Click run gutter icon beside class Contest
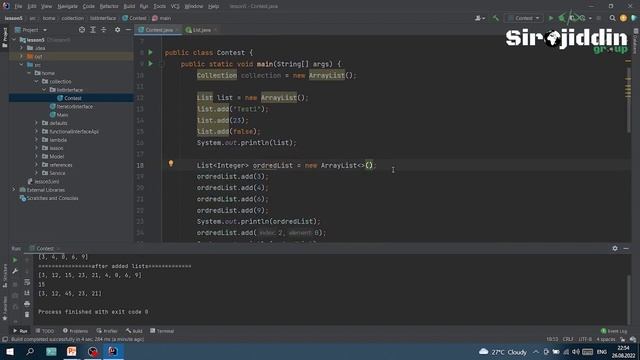 [150, 52]
